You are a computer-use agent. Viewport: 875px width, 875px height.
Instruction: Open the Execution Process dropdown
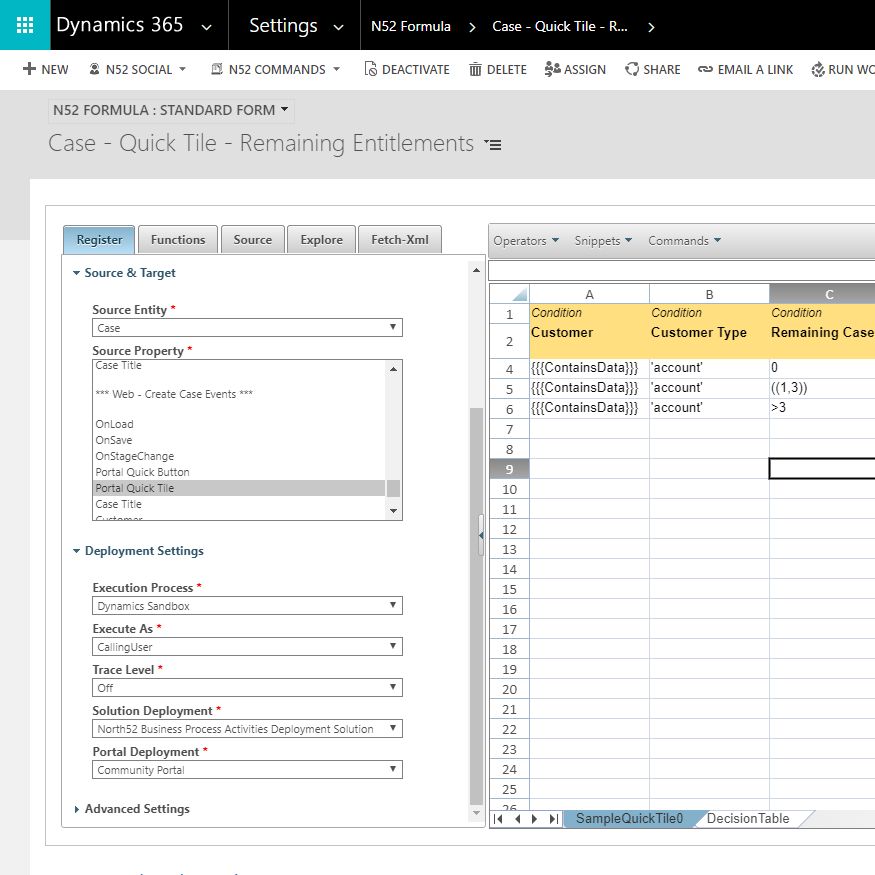click(247, 605)
